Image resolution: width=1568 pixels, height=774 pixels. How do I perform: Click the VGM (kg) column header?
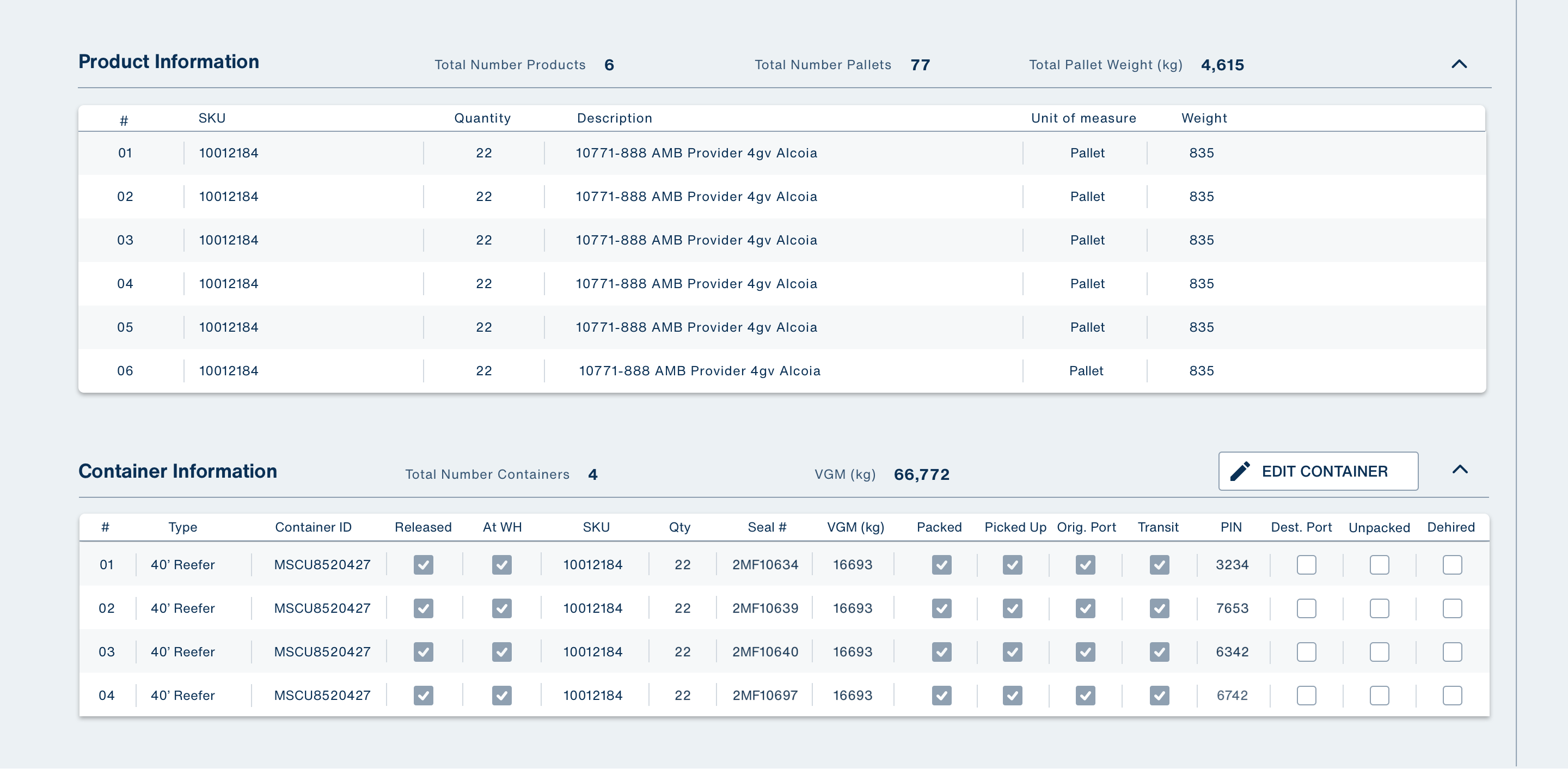click(x=855, y=527)
